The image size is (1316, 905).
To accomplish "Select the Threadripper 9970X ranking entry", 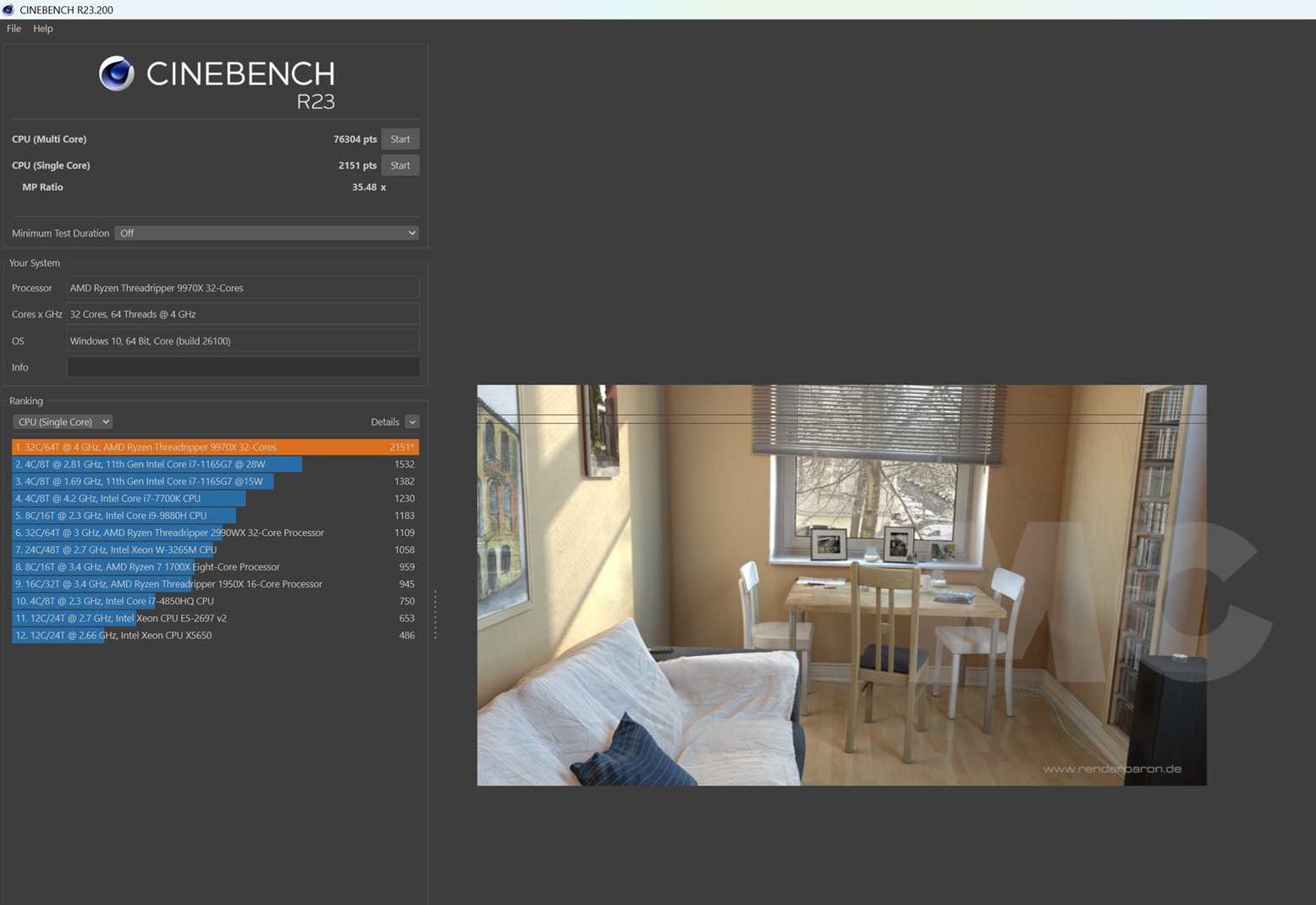I will (x=215, y=447).
